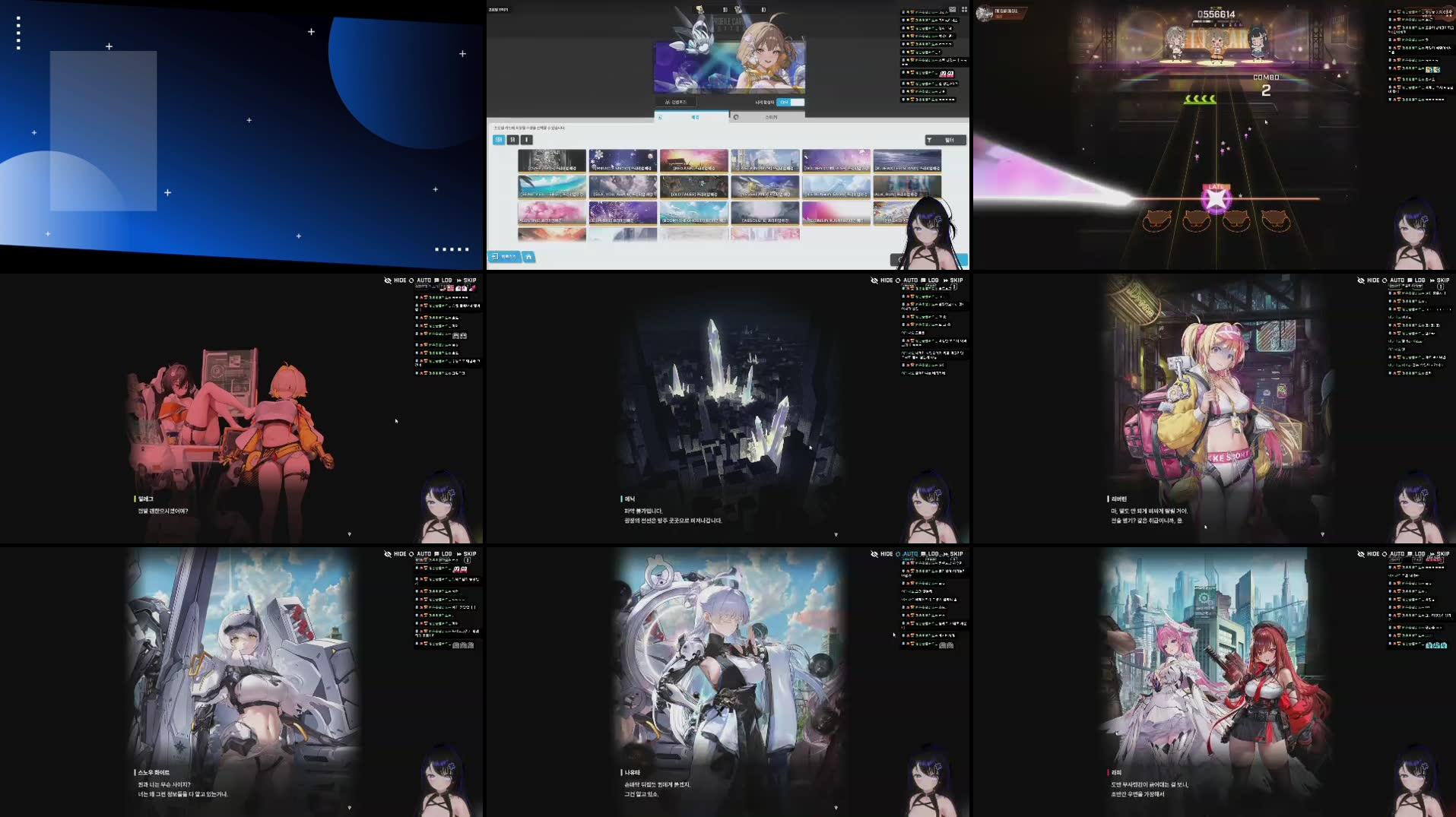Click SKIP in the pink and red-haired girls scene
This screenshot has width=1456, height=817.
(x=1439, y=554)
